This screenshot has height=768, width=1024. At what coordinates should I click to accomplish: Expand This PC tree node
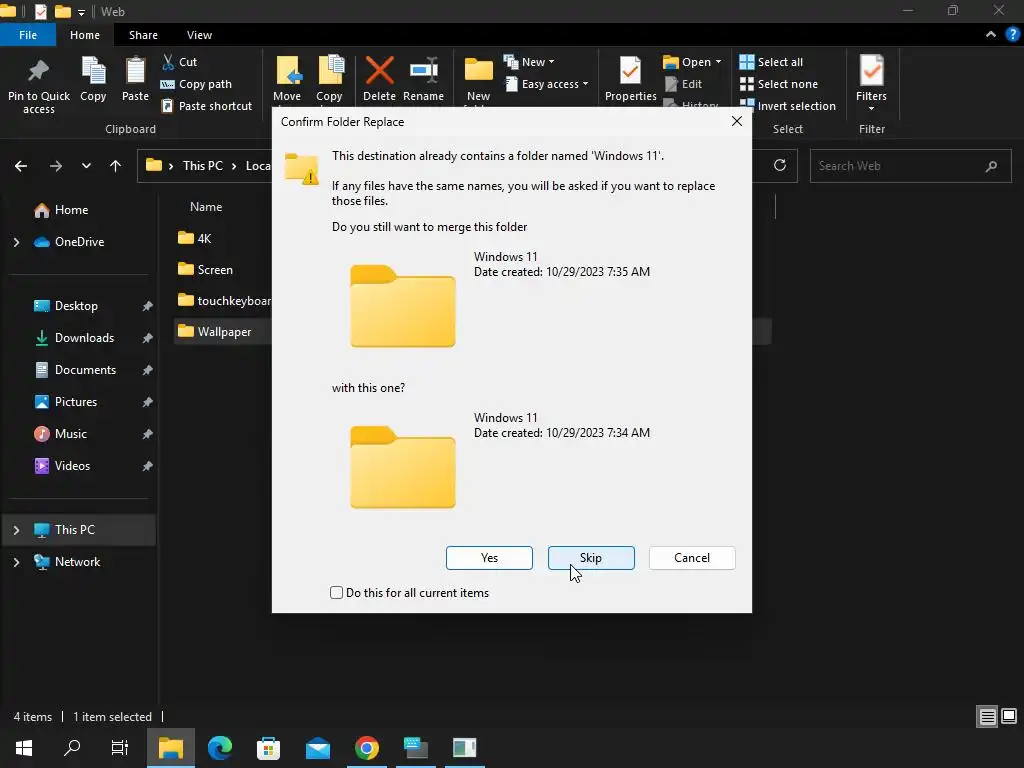coord(16,530)
